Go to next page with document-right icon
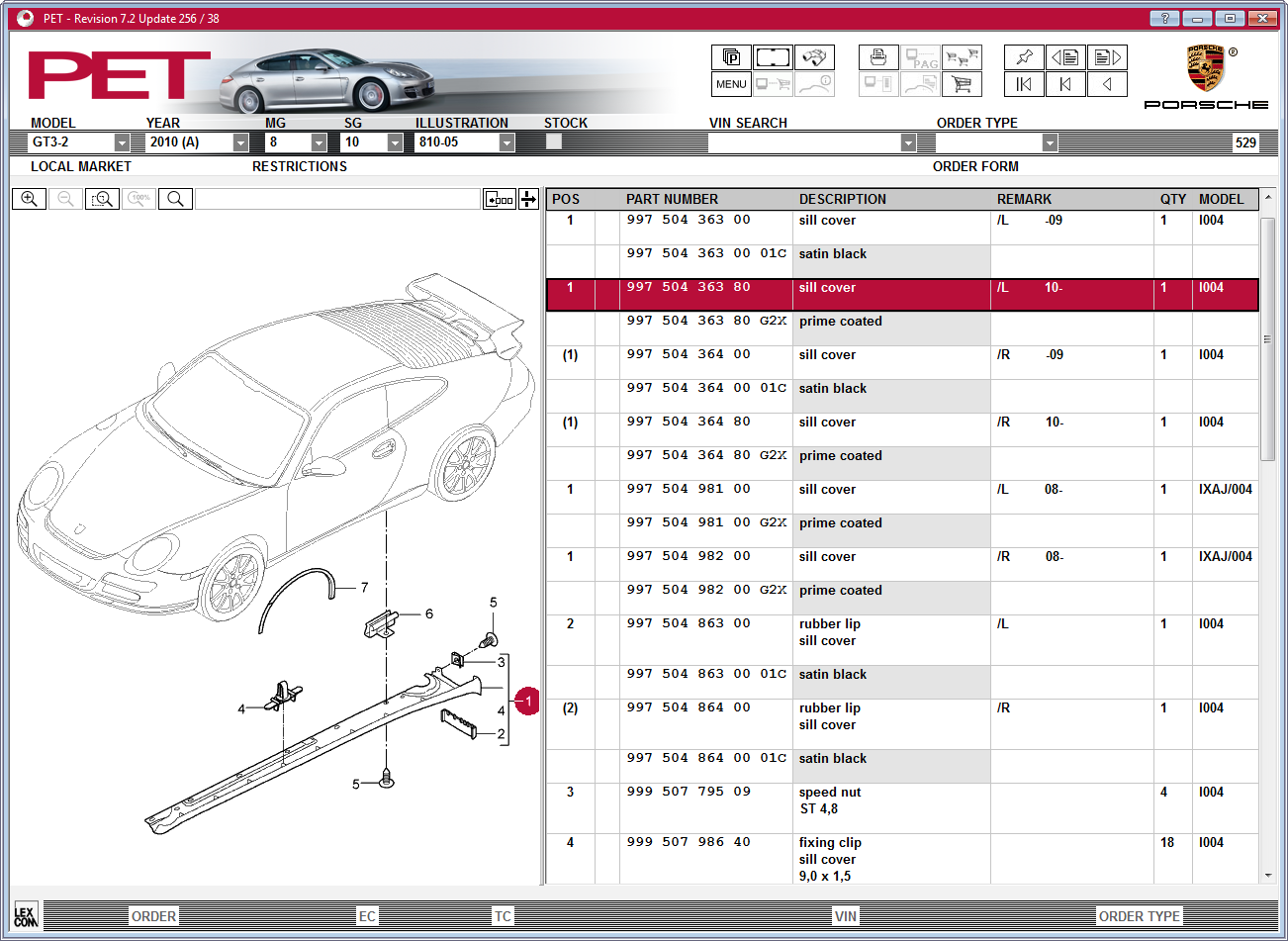The width and height of the screenshot is (1288, 941). click(1107, 57)
